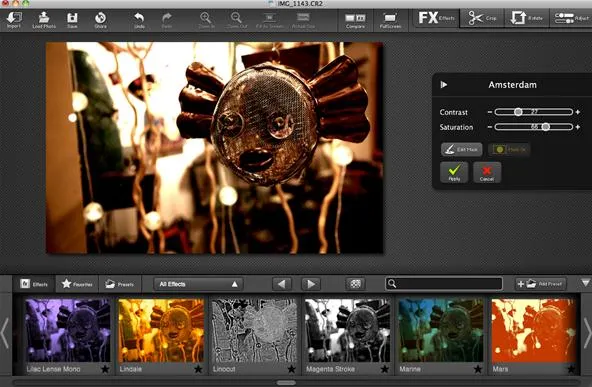Adjust the Saturation slider handle
The height and width of the screenshot is (387, 592).
coord(546,127)
